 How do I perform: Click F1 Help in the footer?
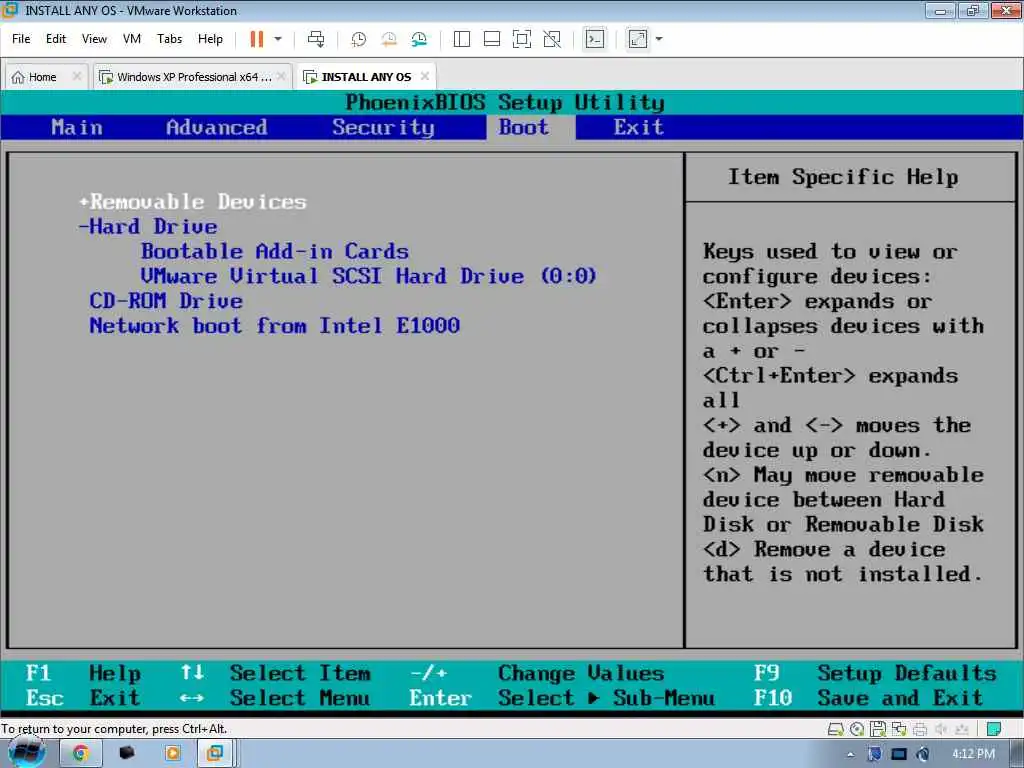(83, 673)
